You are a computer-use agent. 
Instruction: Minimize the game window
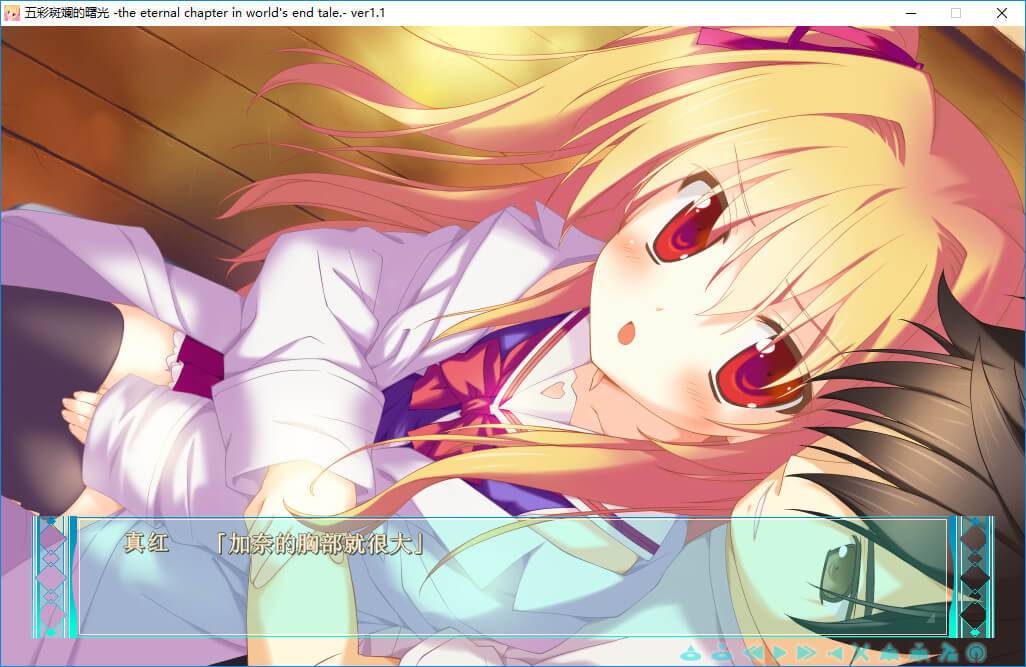tap(910, 13)
